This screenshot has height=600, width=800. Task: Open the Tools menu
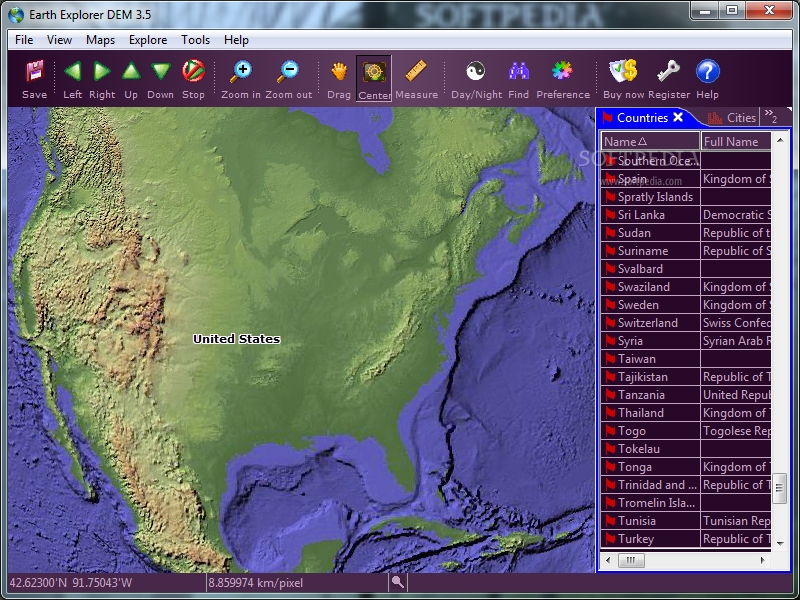[x=195, y=40]
